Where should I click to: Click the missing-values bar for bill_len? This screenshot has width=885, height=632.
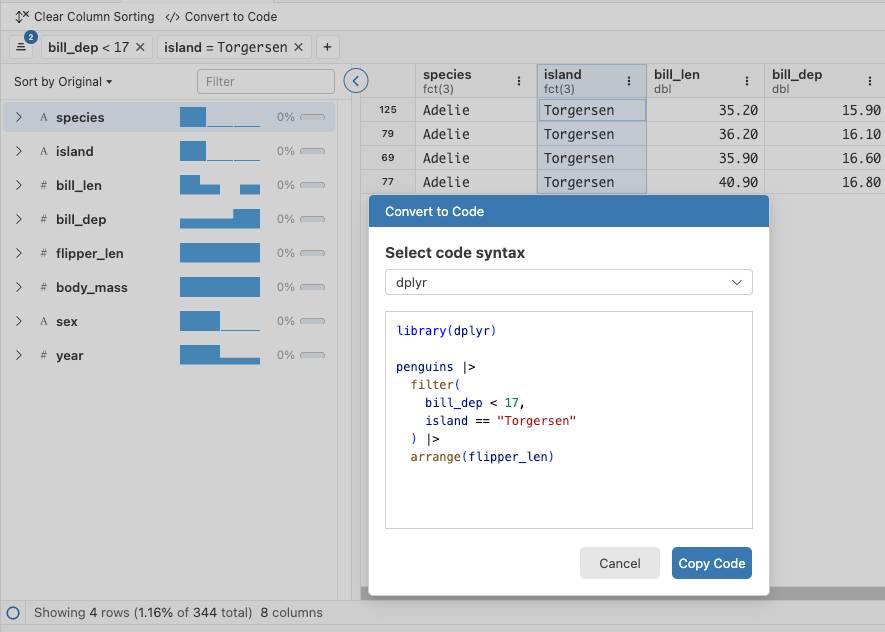pyautogui.click(x=312, y=185)
